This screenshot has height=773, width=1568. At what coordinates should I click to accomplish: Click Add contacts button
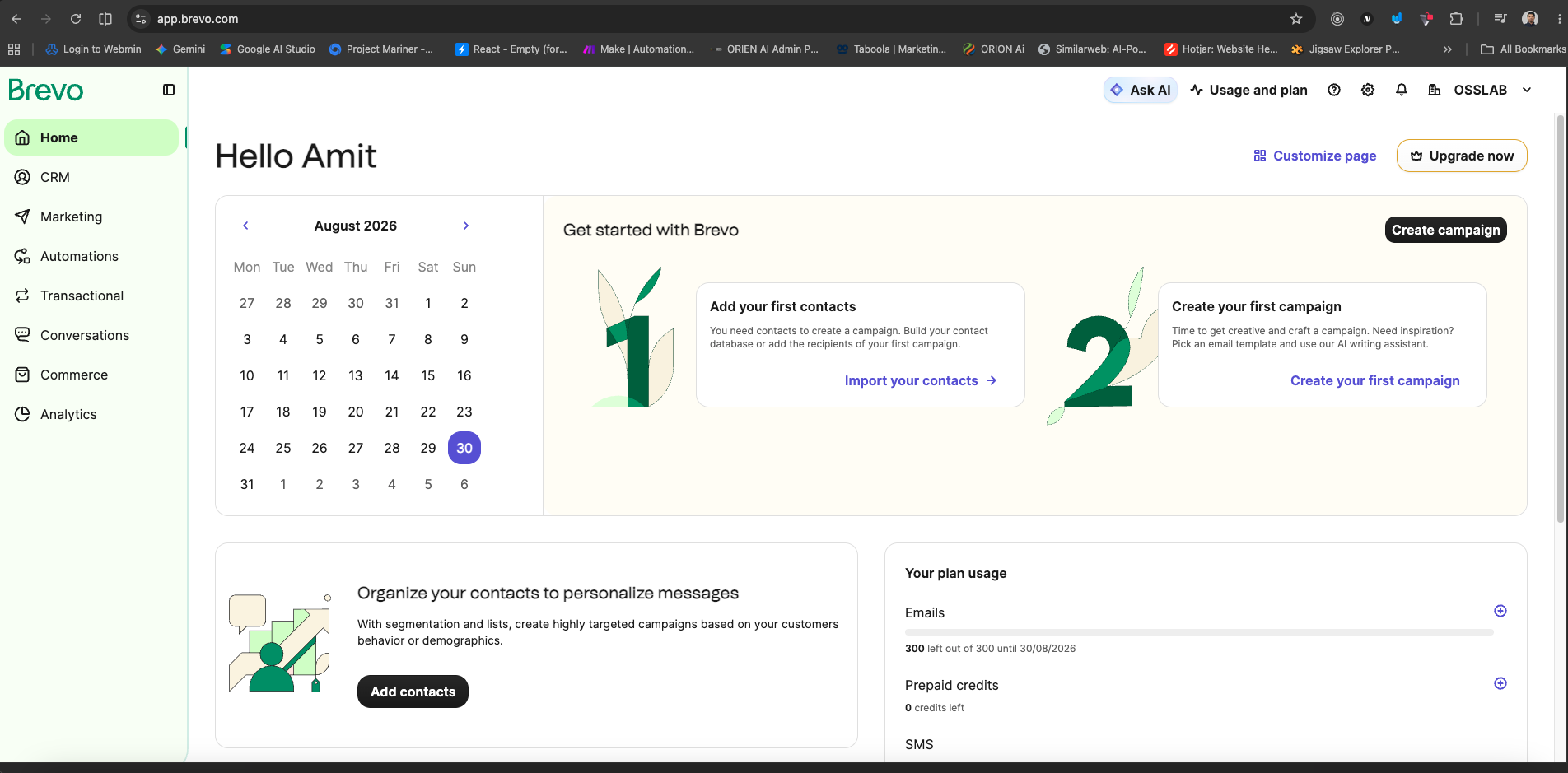pos(413,692)
